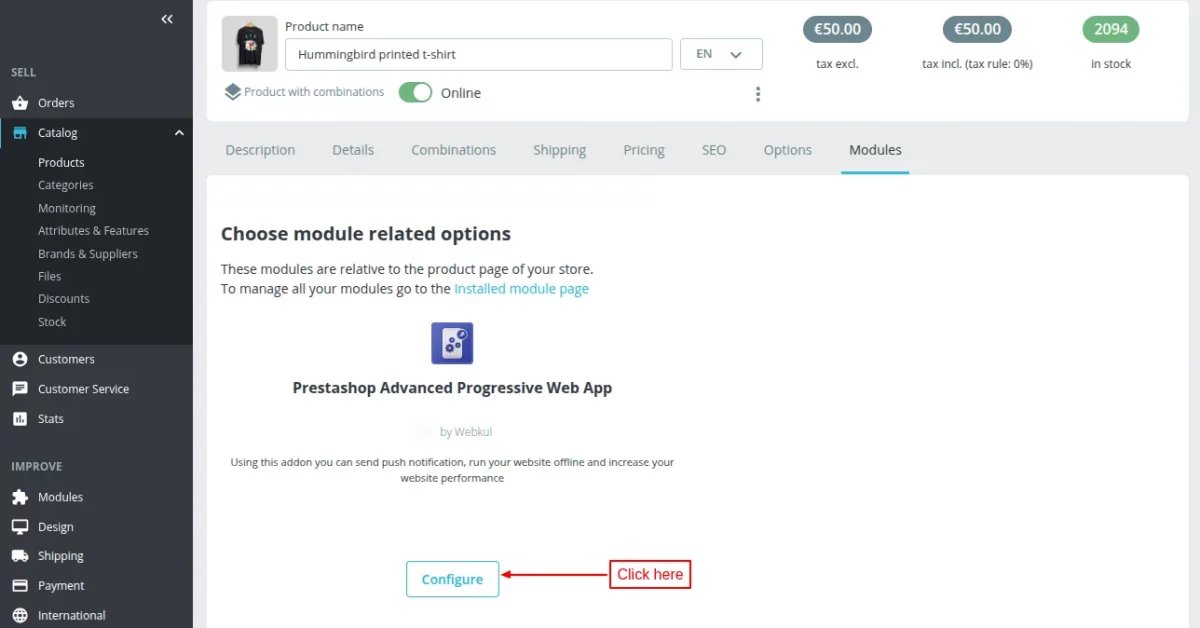Click the Shipping truck icon
This screenshot has height=628, width=1200.
20,556
